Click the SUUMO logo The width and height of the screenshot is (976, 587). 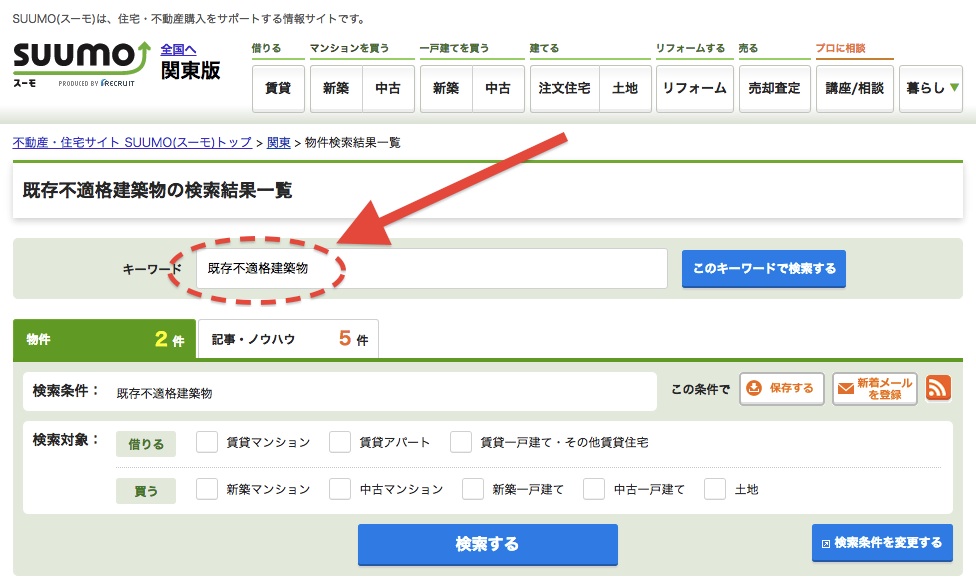click(82, 63)
